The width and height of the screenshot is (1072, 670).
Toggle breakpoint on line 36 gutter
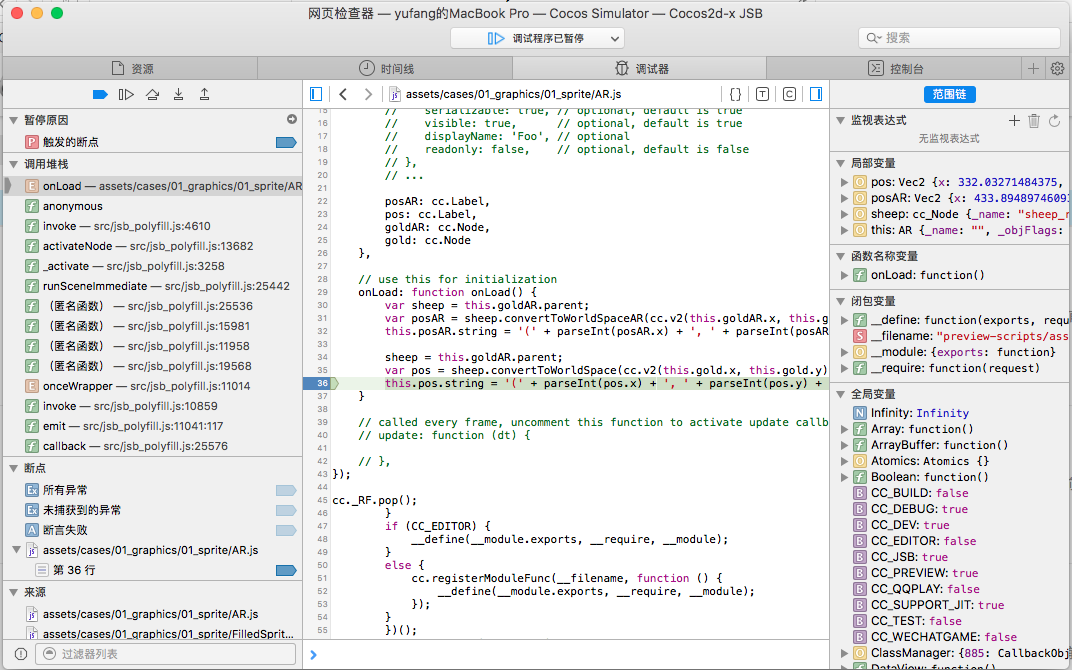(x=321, y=384)
